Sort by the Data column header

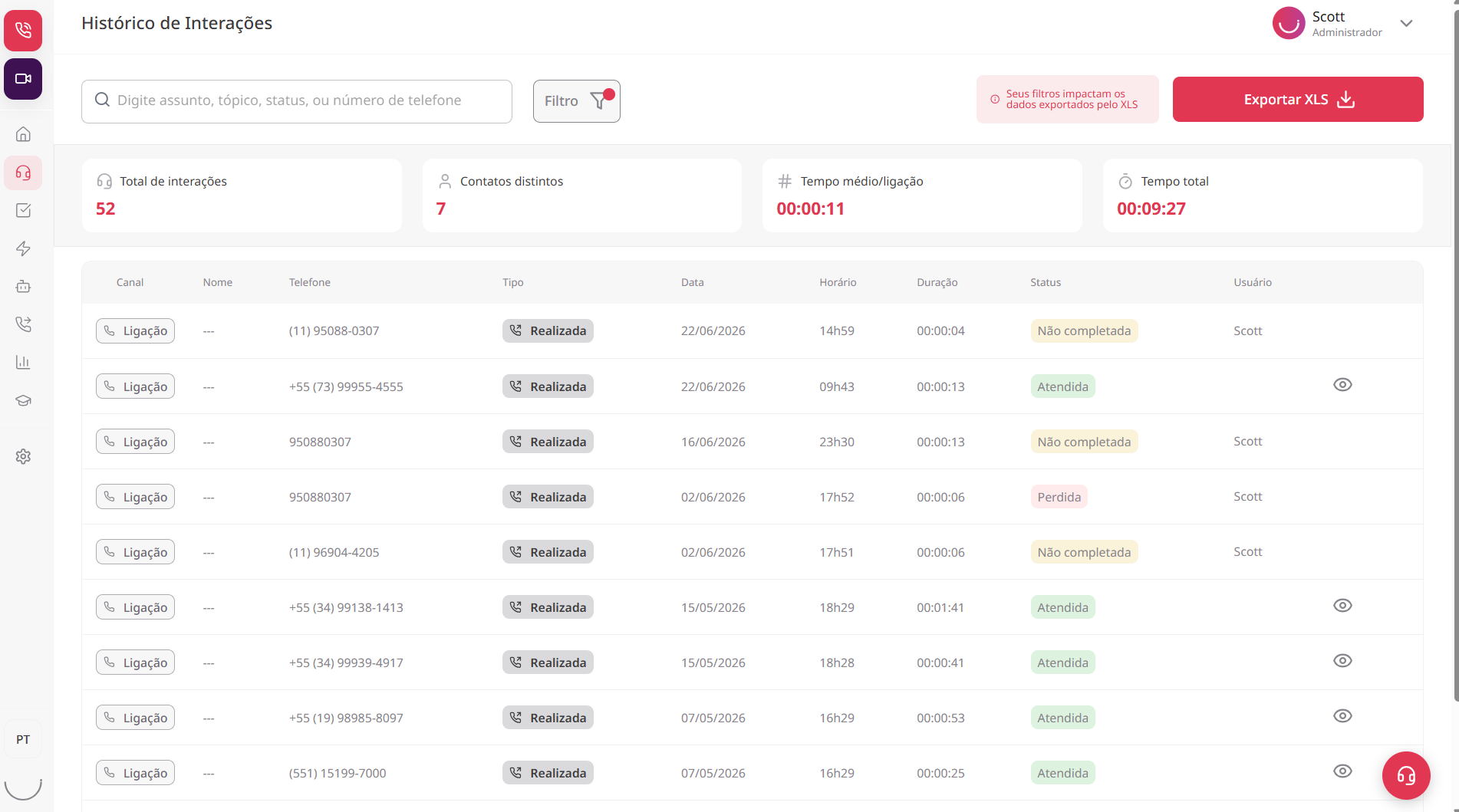coord(693,282)
